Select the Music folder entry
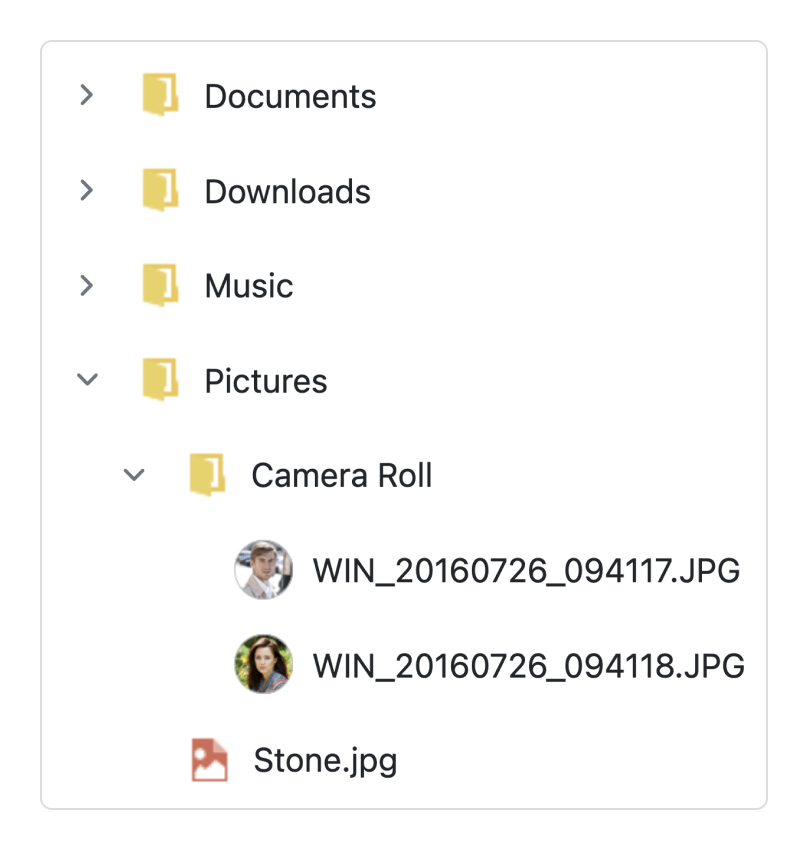 point(248,285)
